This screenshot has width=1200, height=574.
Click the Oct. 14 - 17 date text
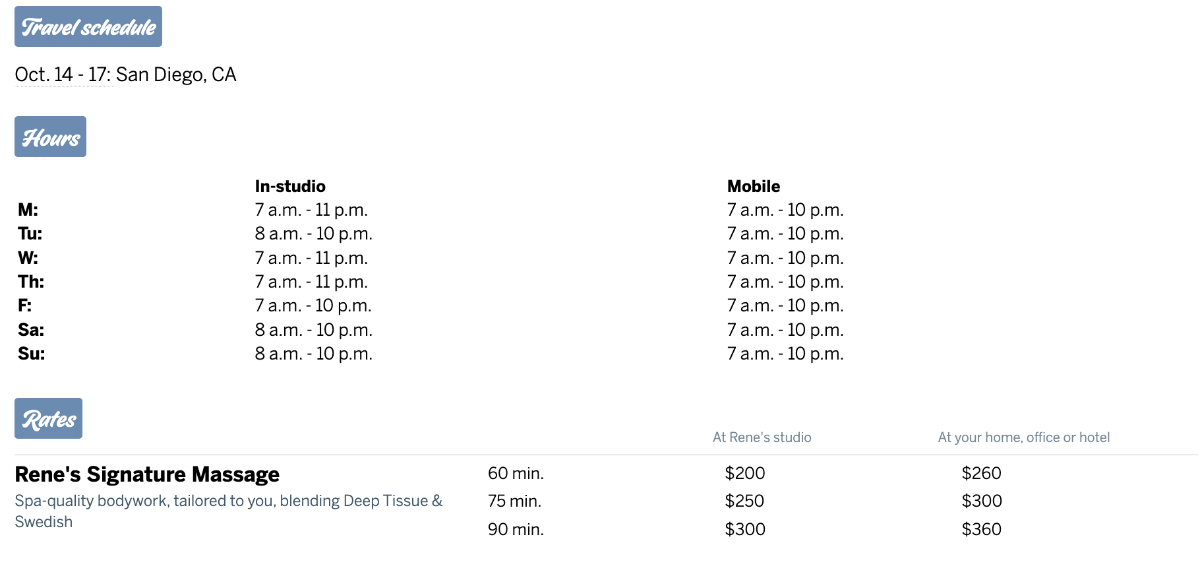(x=64, y=75)
